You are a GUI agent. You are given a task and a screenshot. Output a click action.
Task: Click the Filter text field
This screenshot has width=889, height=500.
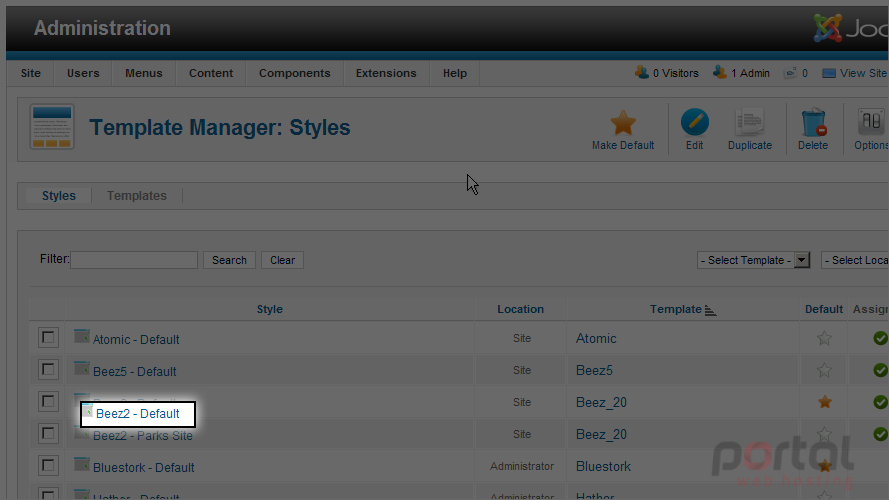pos(134,260)
